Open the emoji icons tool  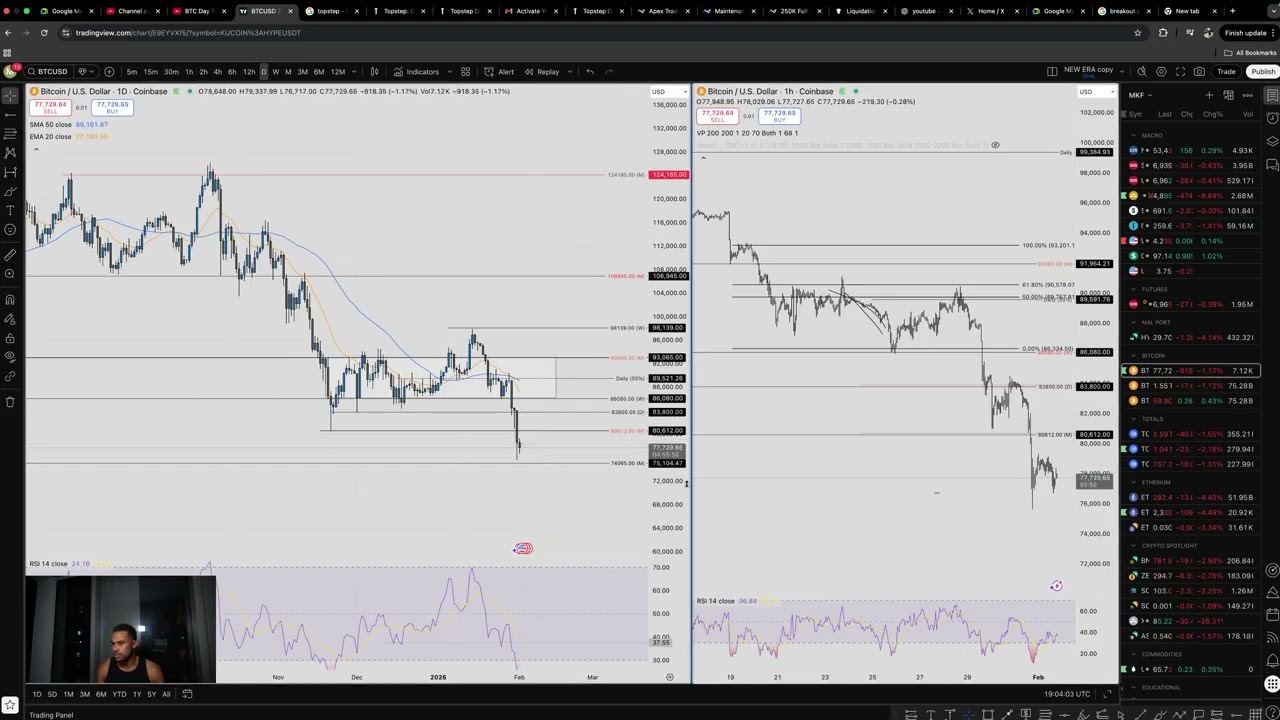click(x=11, y=229)
